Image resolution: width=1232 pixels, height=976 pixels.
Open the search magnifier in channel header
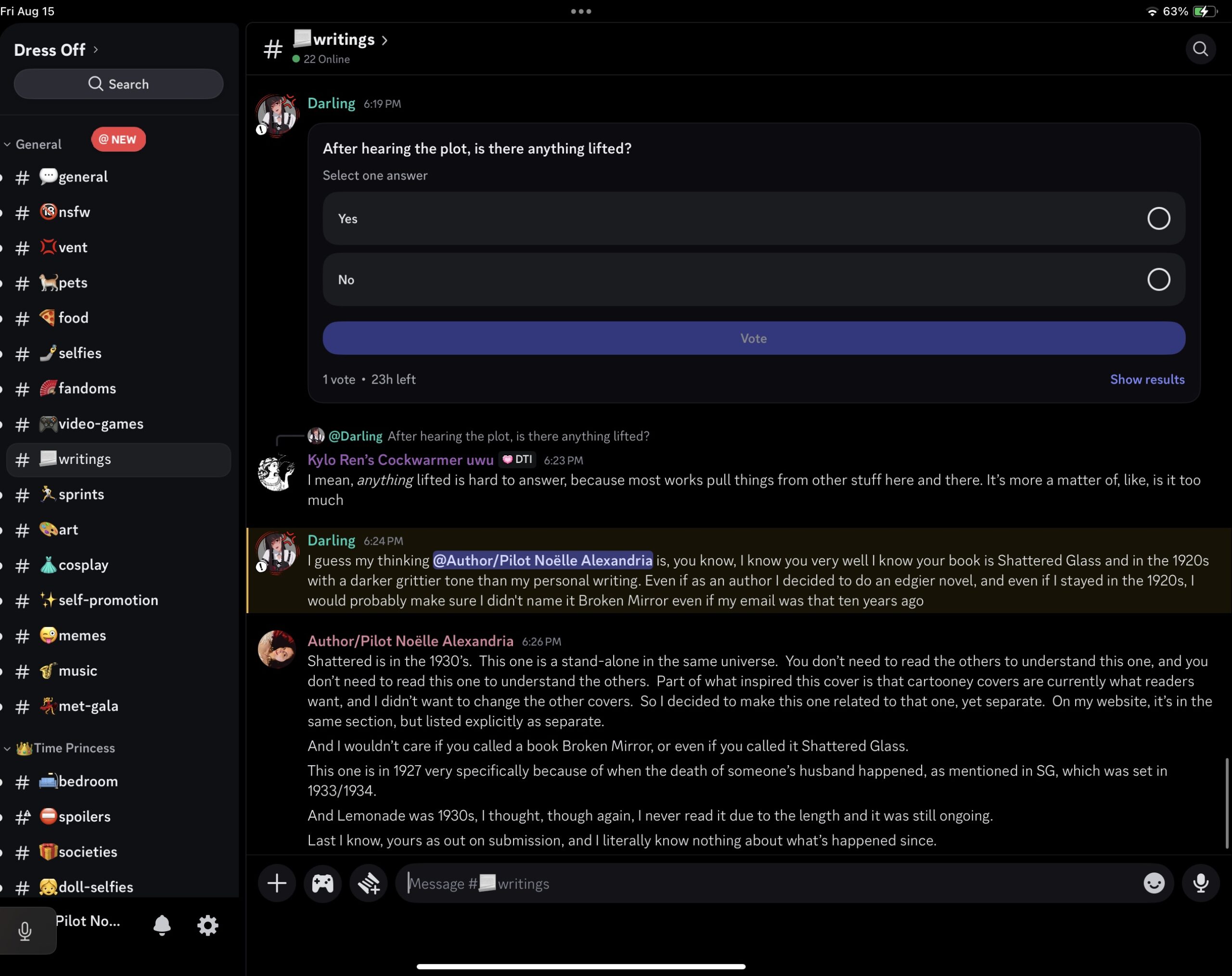[1200, 50]
